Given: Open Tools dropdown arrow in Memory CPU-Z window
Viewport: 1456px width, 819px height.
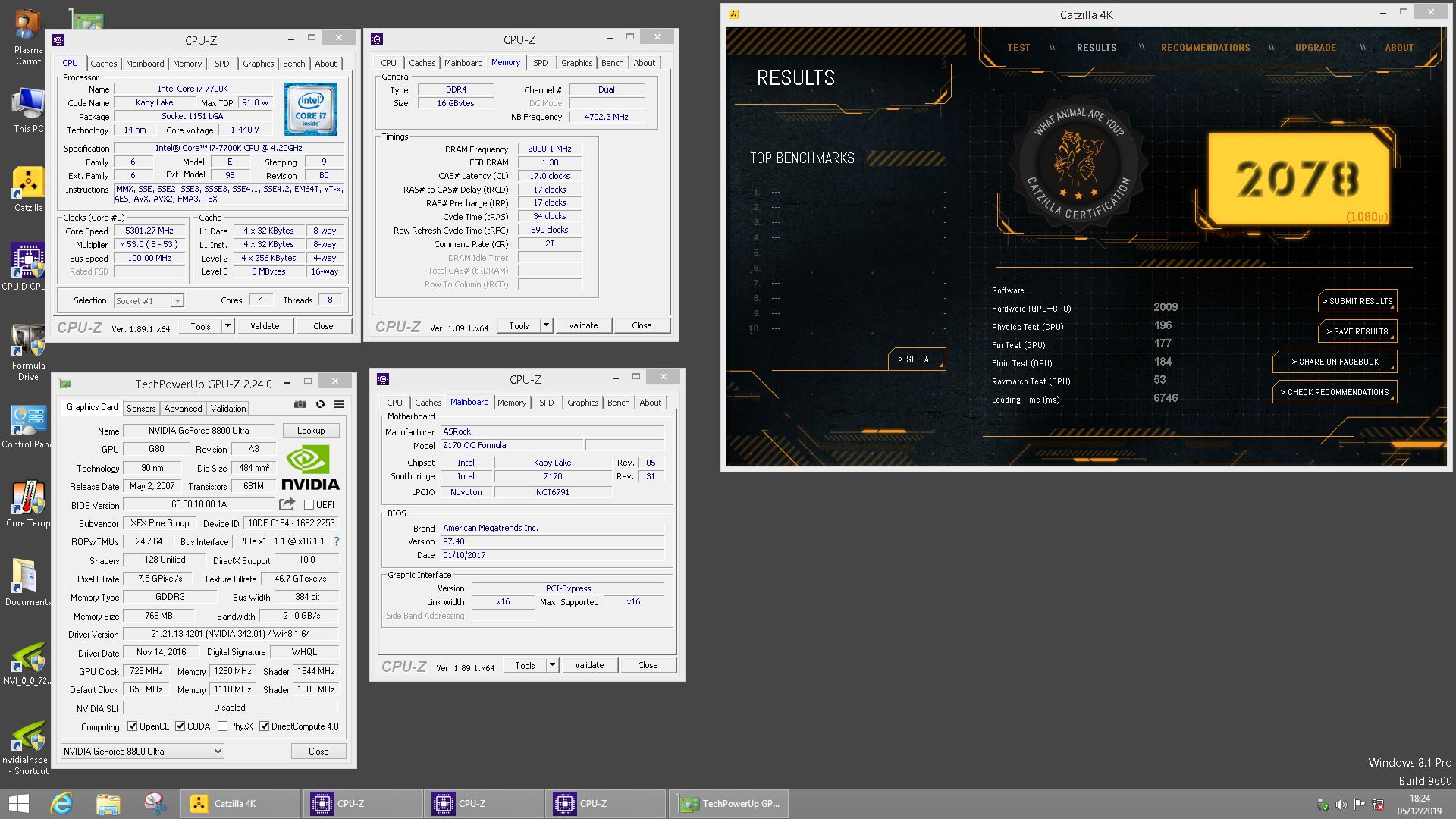Looking at the screenshot, I should (546, 325).
